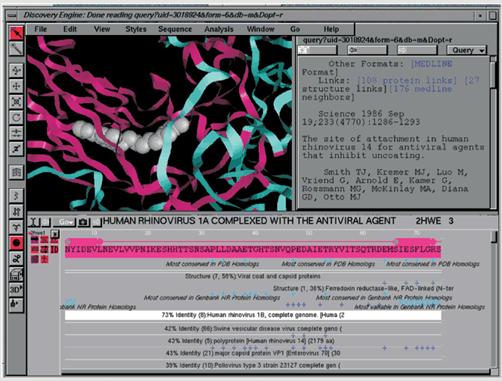Click the 3D view button in sidebar
502x381 pixels.
click(16, 289)
